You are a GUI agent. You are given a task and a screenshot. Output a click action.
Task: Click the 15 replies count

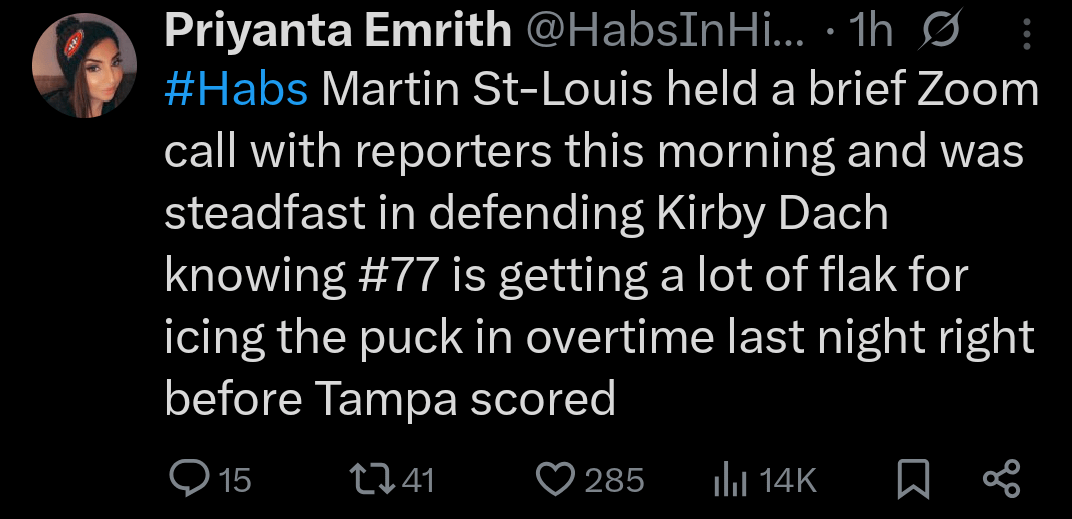coord(234,481)
